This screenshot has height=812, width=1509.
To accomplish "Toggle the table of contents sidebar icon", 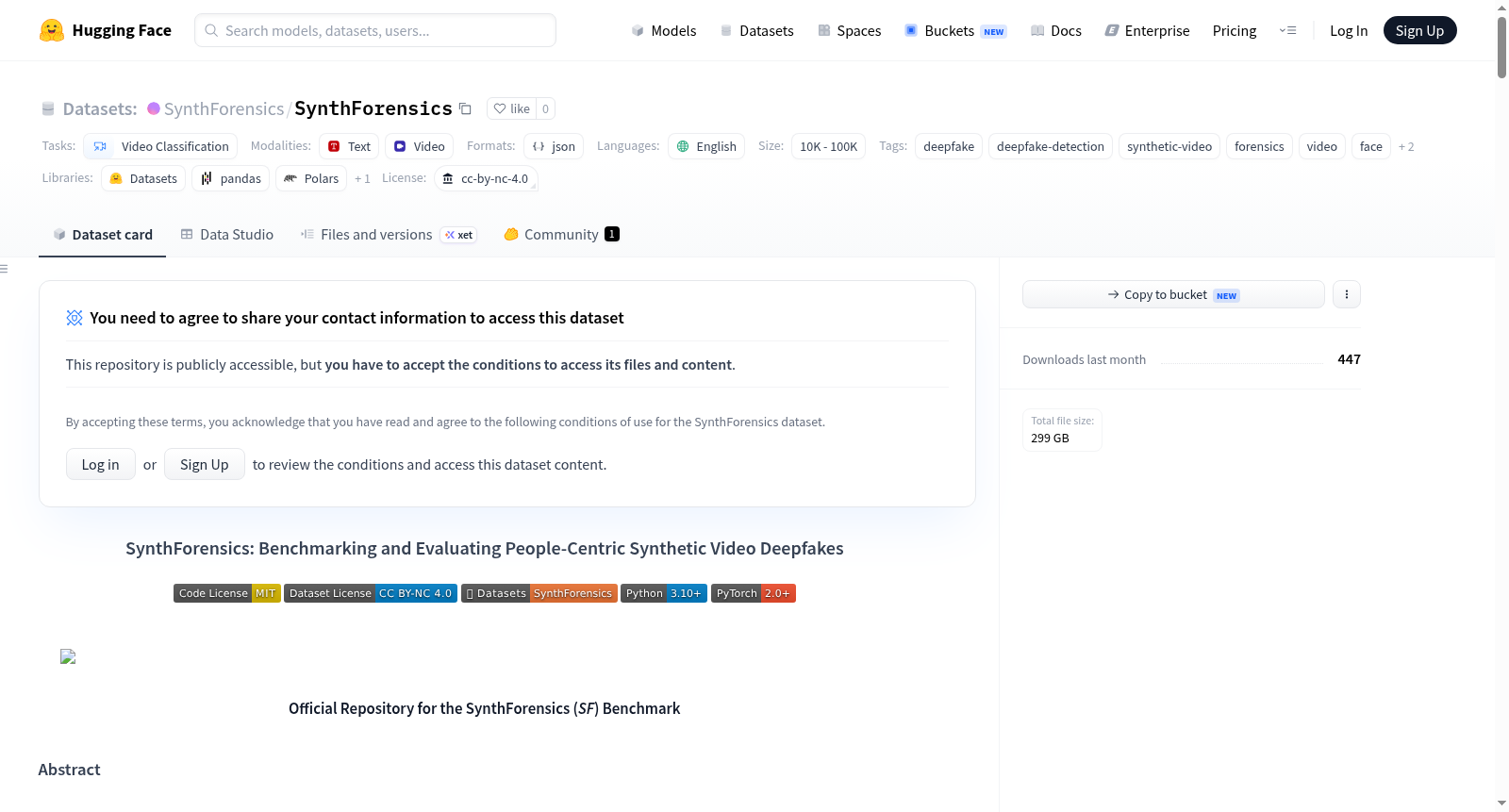I will click(x=5, y=269).
